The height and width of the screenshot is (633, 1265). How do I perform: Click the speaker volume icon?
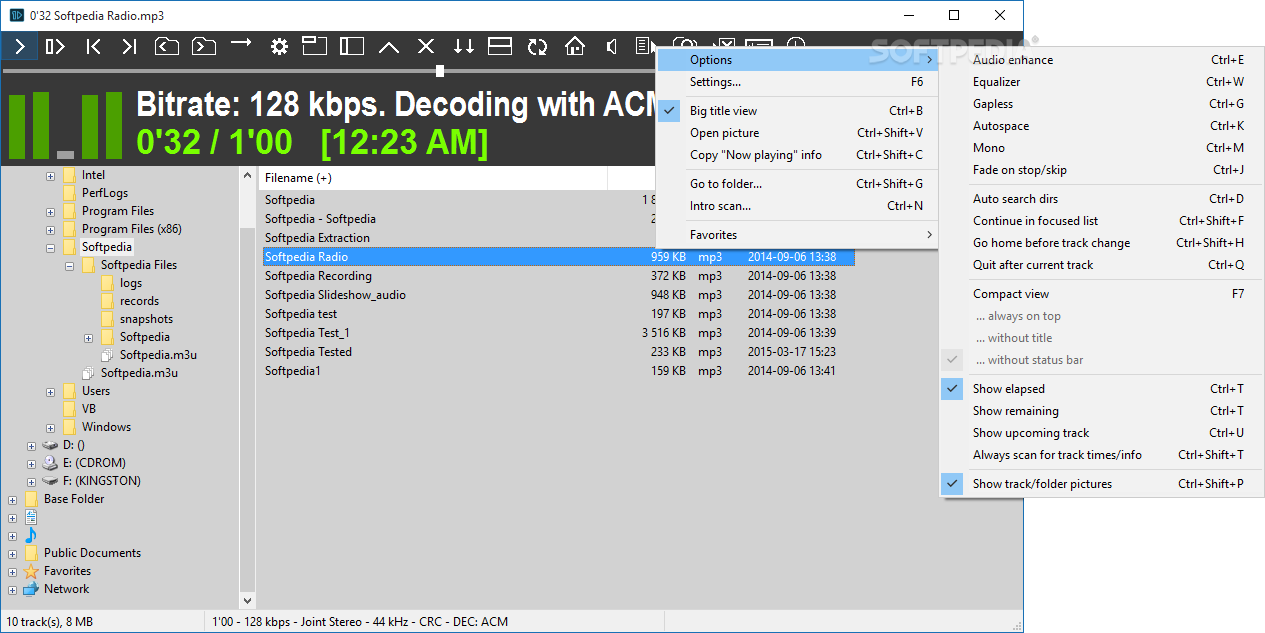point(611,46)
